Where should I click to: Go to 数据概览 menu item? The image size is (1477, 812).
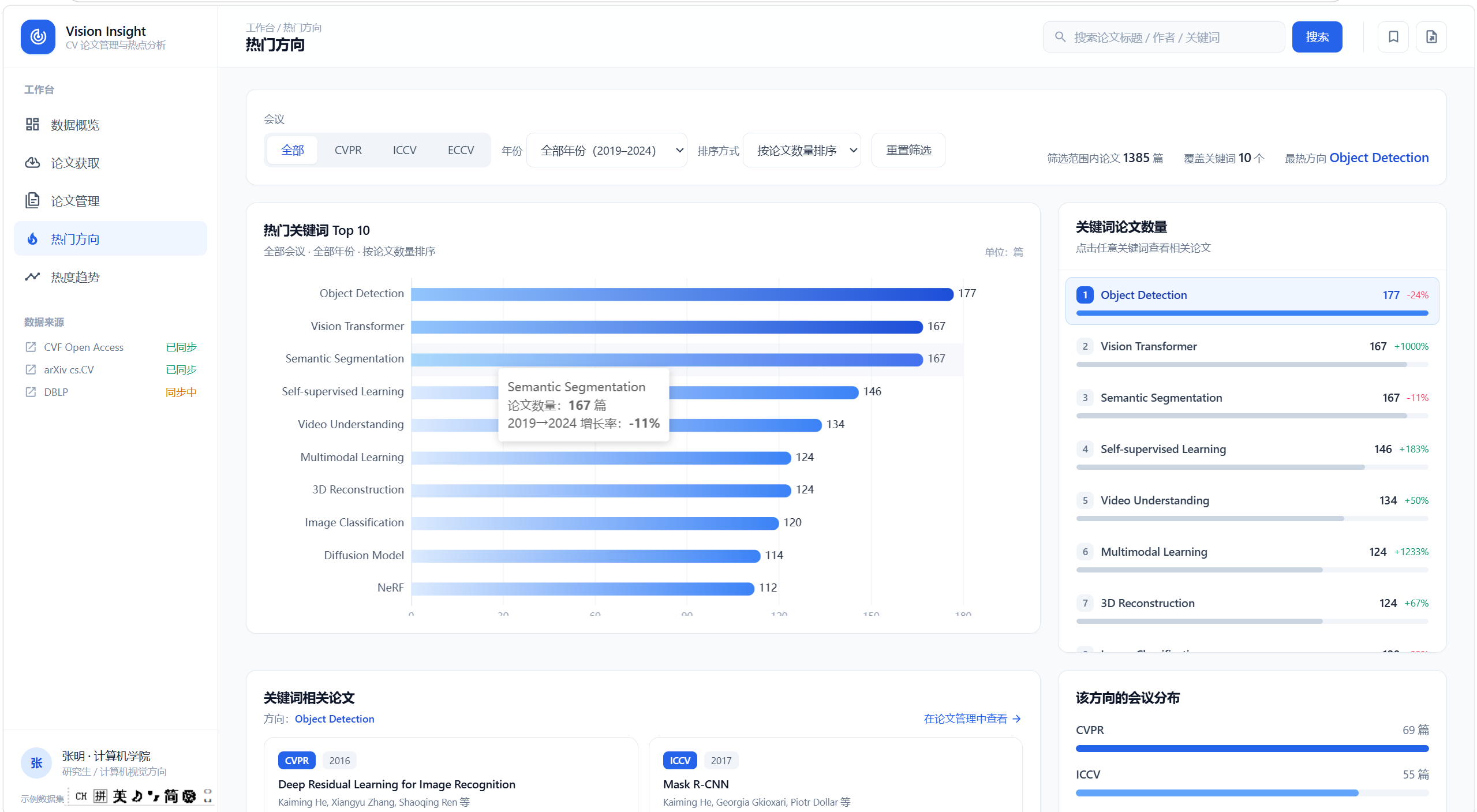point(110,125)
